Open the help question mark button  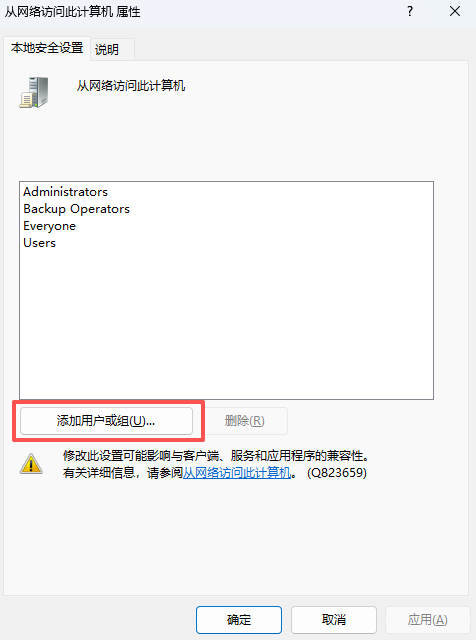pos(410,11)
